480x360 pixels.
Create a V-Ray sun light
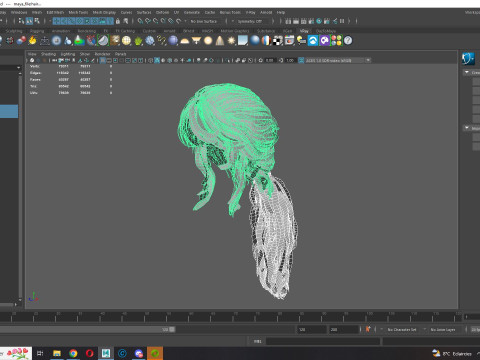(x=231, y=41)
